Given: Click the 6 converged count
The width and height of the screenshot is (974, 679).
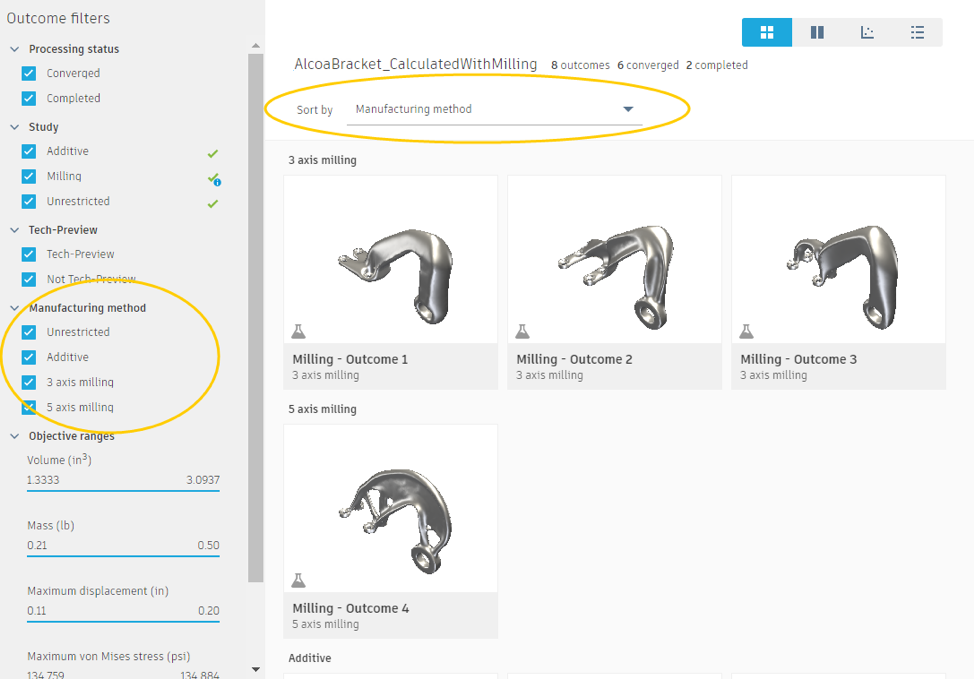Looking at the screenshot, I should click(648, 65).
